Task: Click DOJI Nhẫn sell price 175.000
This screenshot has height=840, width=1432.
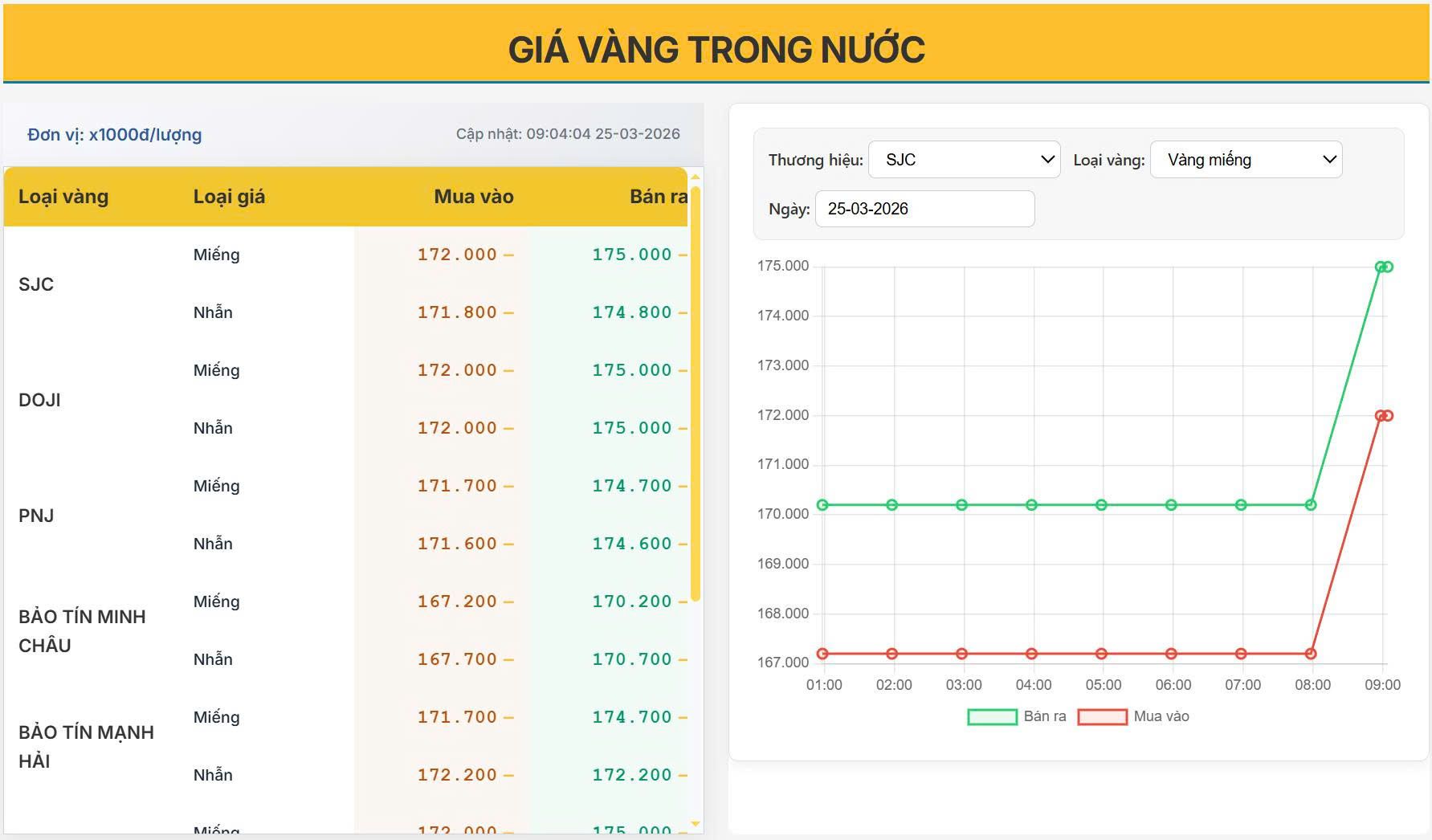Action: (x=632, y=428)
